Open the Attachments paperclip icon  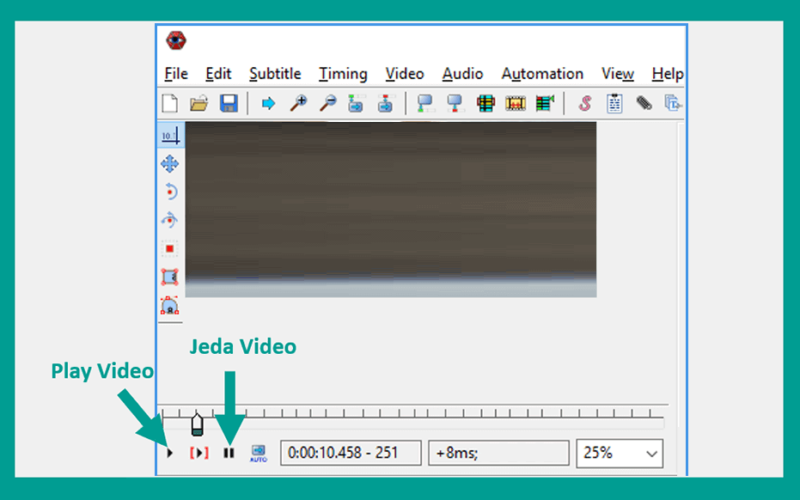point(644,104)
